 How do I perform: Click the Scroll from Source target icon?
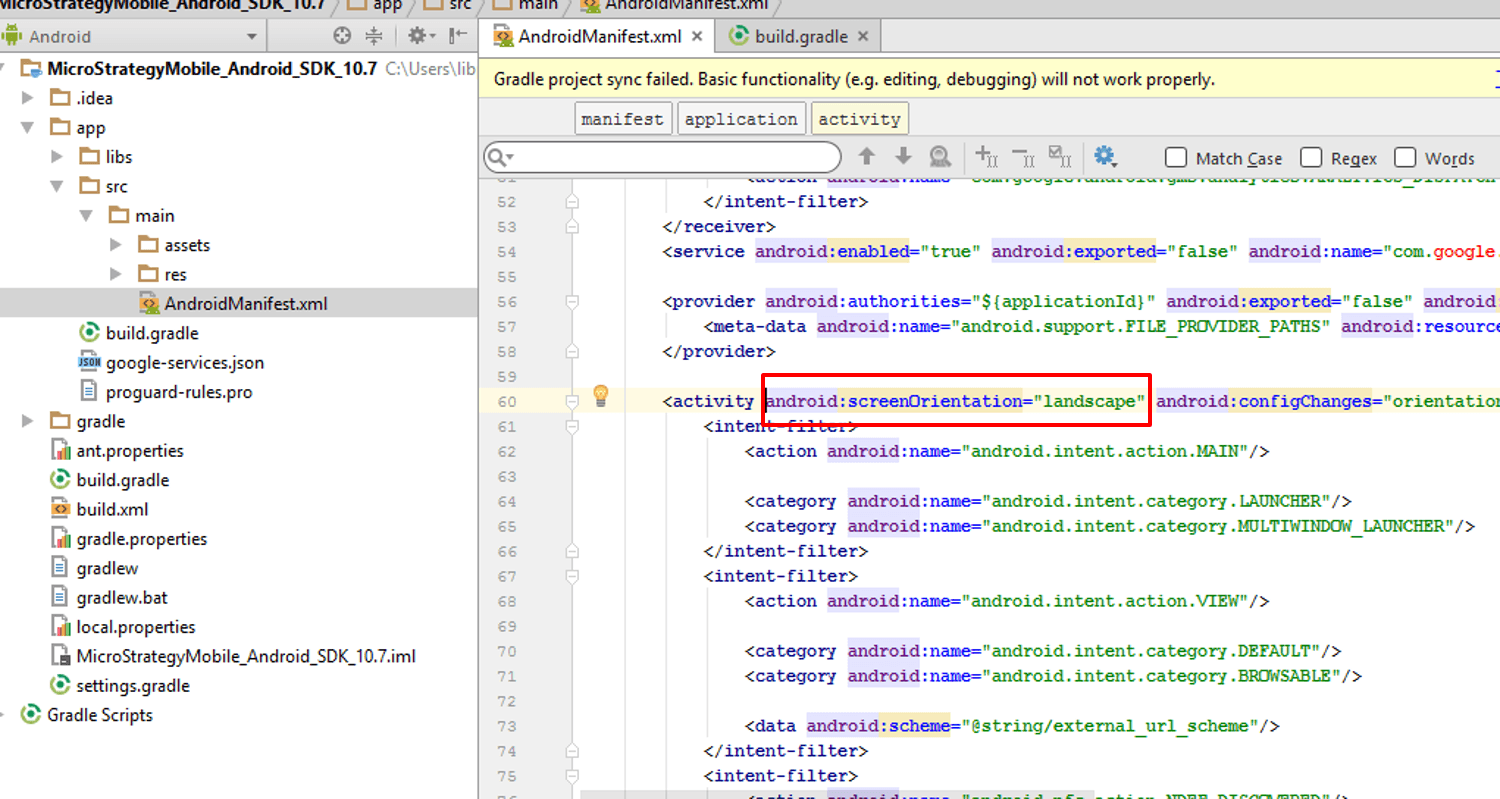click(x=342, y=36)
